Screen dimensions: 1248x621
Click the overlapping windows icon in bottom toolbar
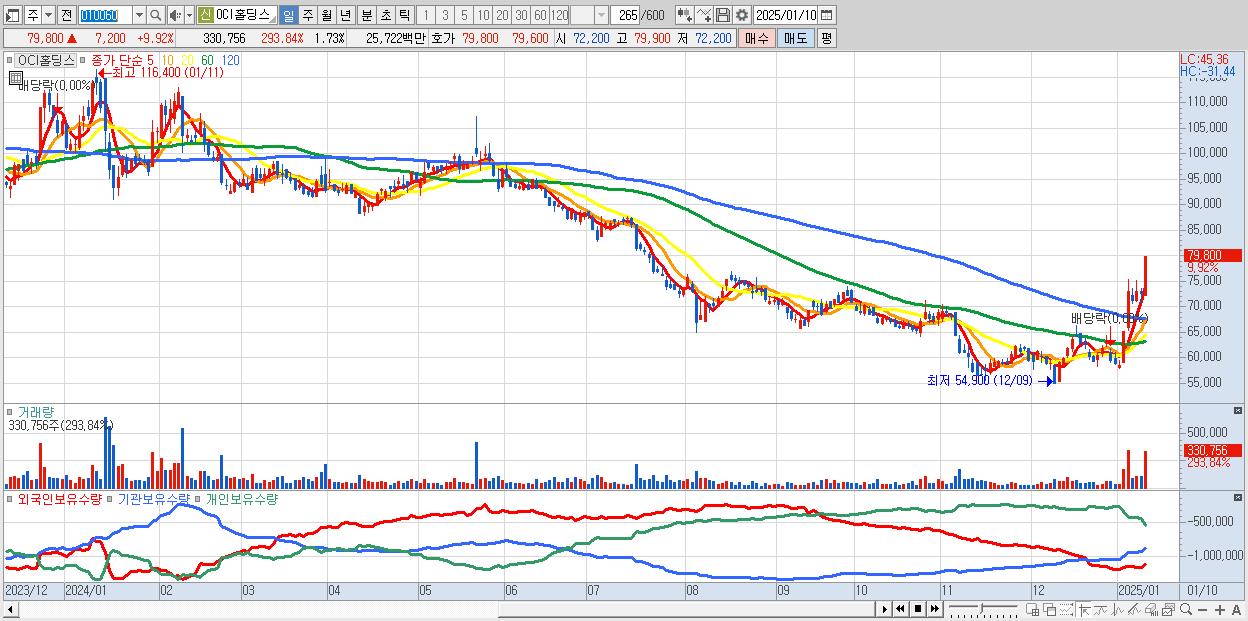click(x=1050, y=610)
